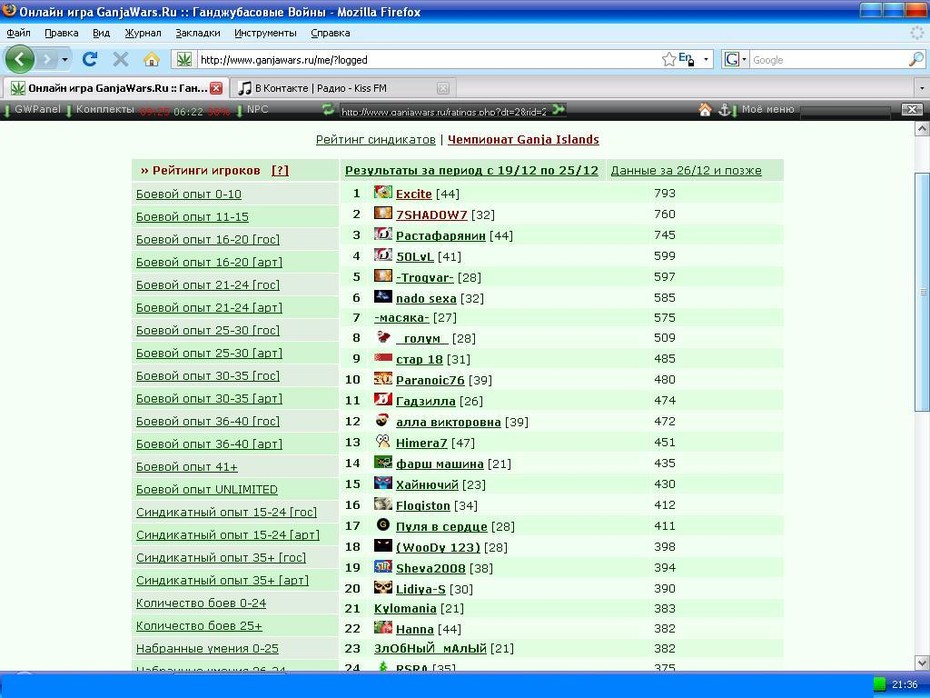930x698 pixels.
Task: Click the syndicate icon next to Excite
Action: 383,192
